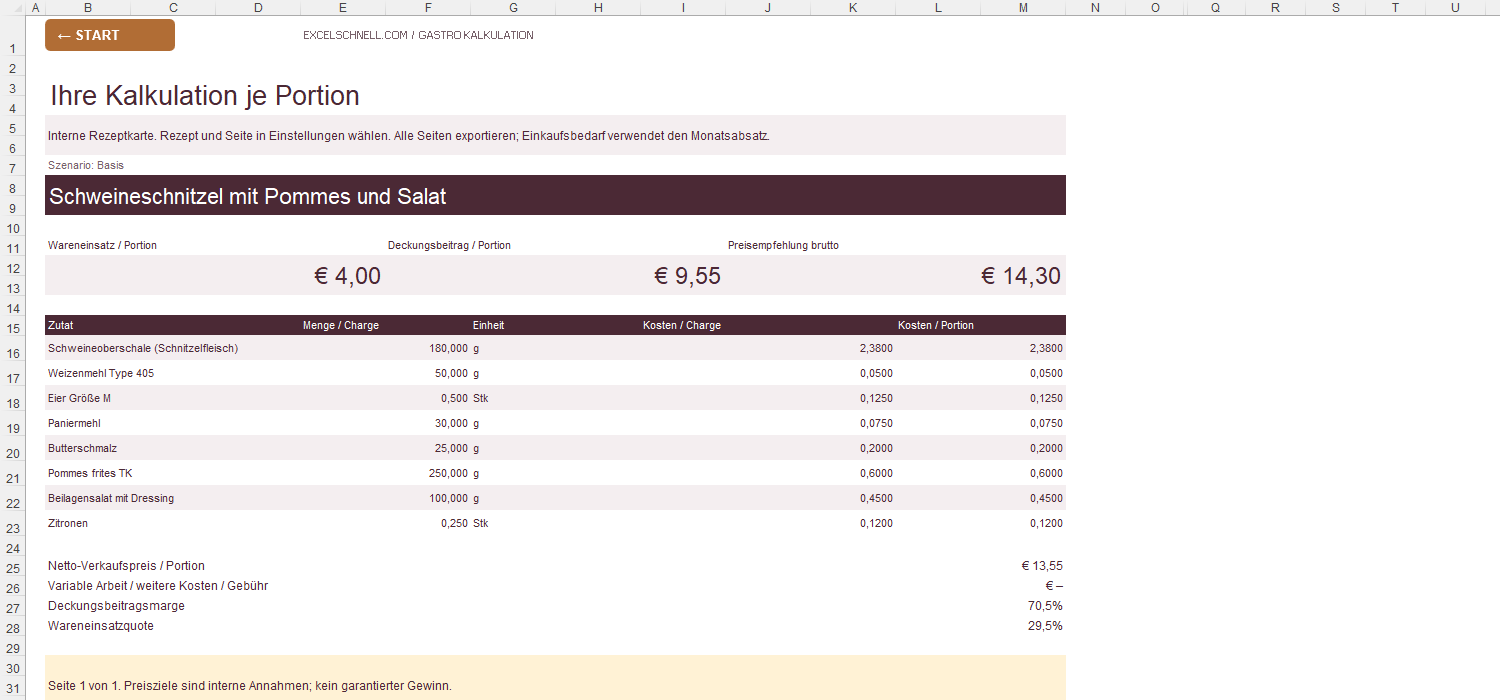Click the Wareneinsatzquote label
This screenshot has width=1500, height=700.
click(101, 626)
